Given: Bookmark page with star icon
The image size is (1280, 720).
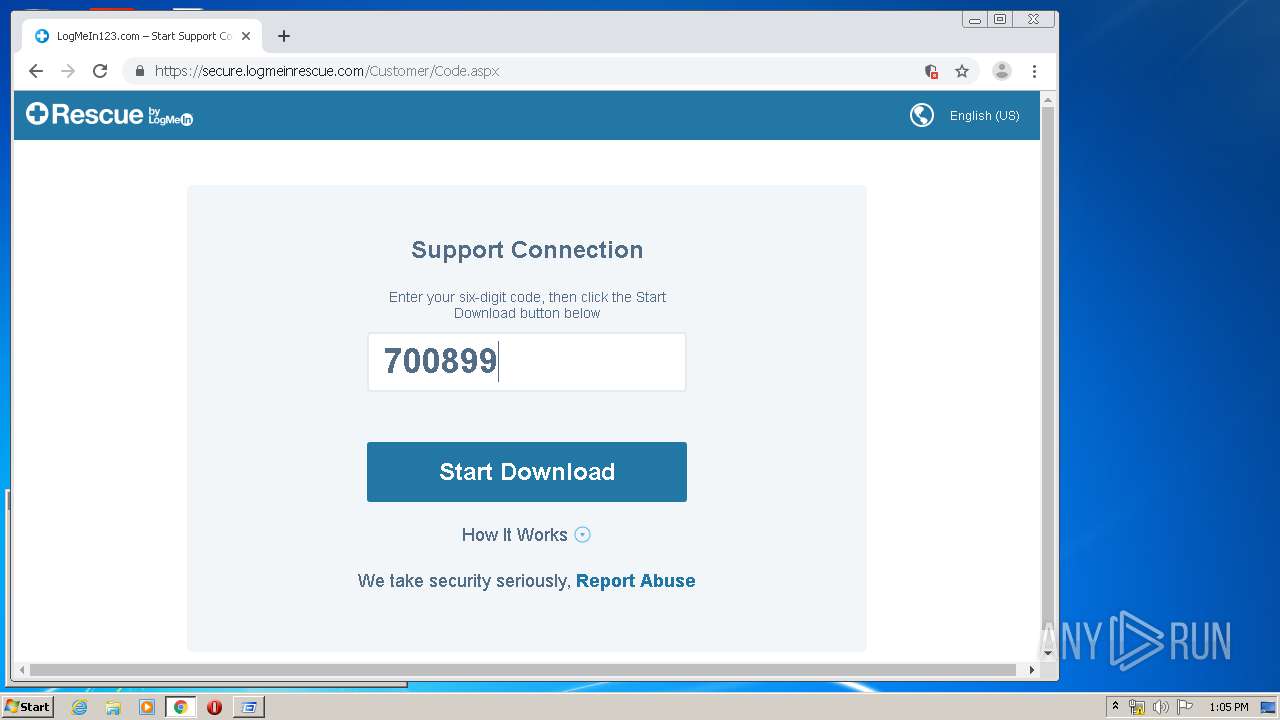Looking at the screenshot, I should [x=962, y=71].
